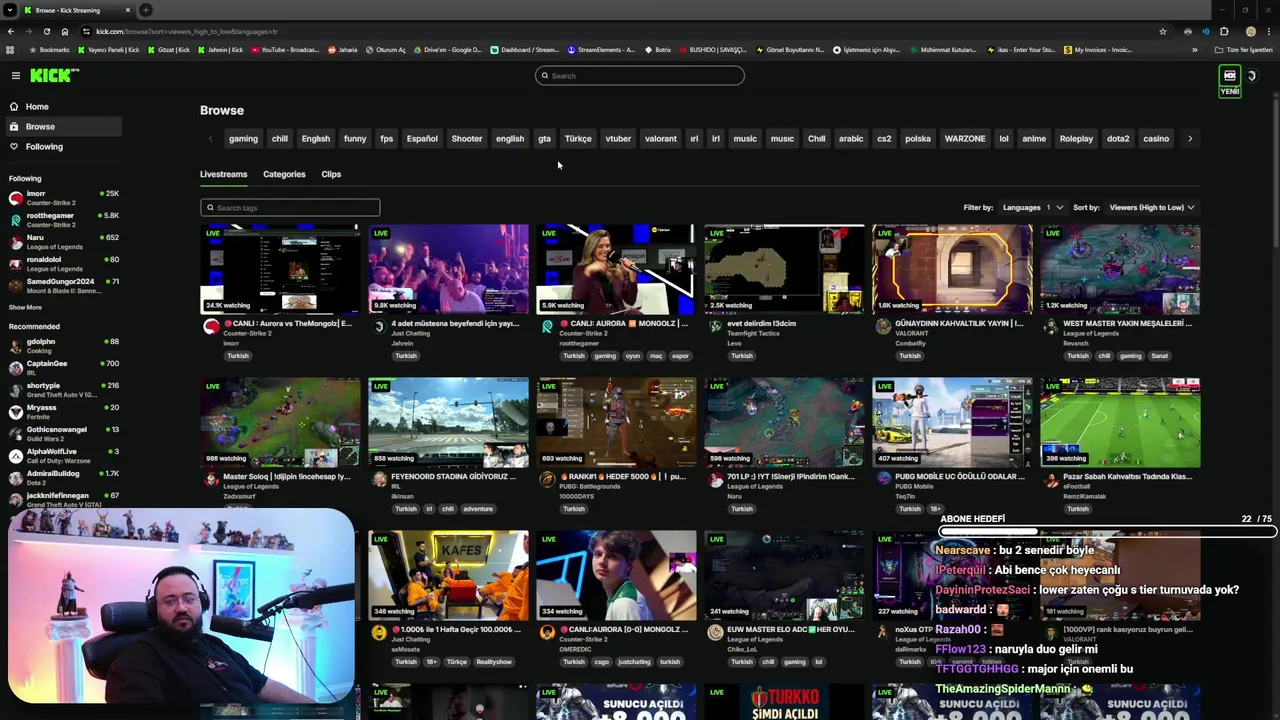The image size is (1280, 720).
Task: Select the casino tag chip
Action: [x=1156, y=139]
